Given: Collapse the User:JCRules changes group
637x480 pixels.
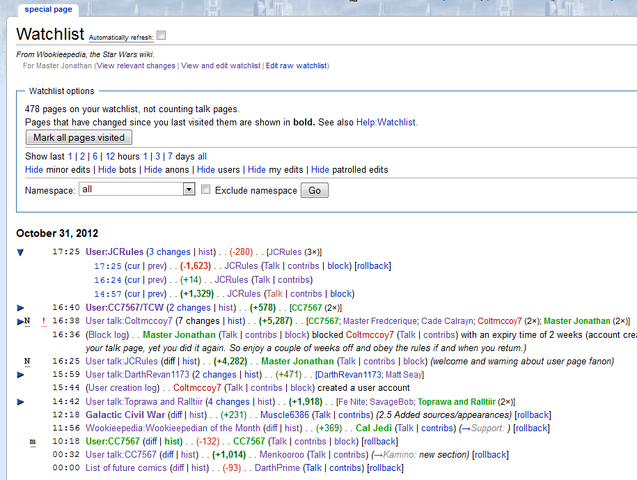Looking at the screenshot, I should coord(20,252).
